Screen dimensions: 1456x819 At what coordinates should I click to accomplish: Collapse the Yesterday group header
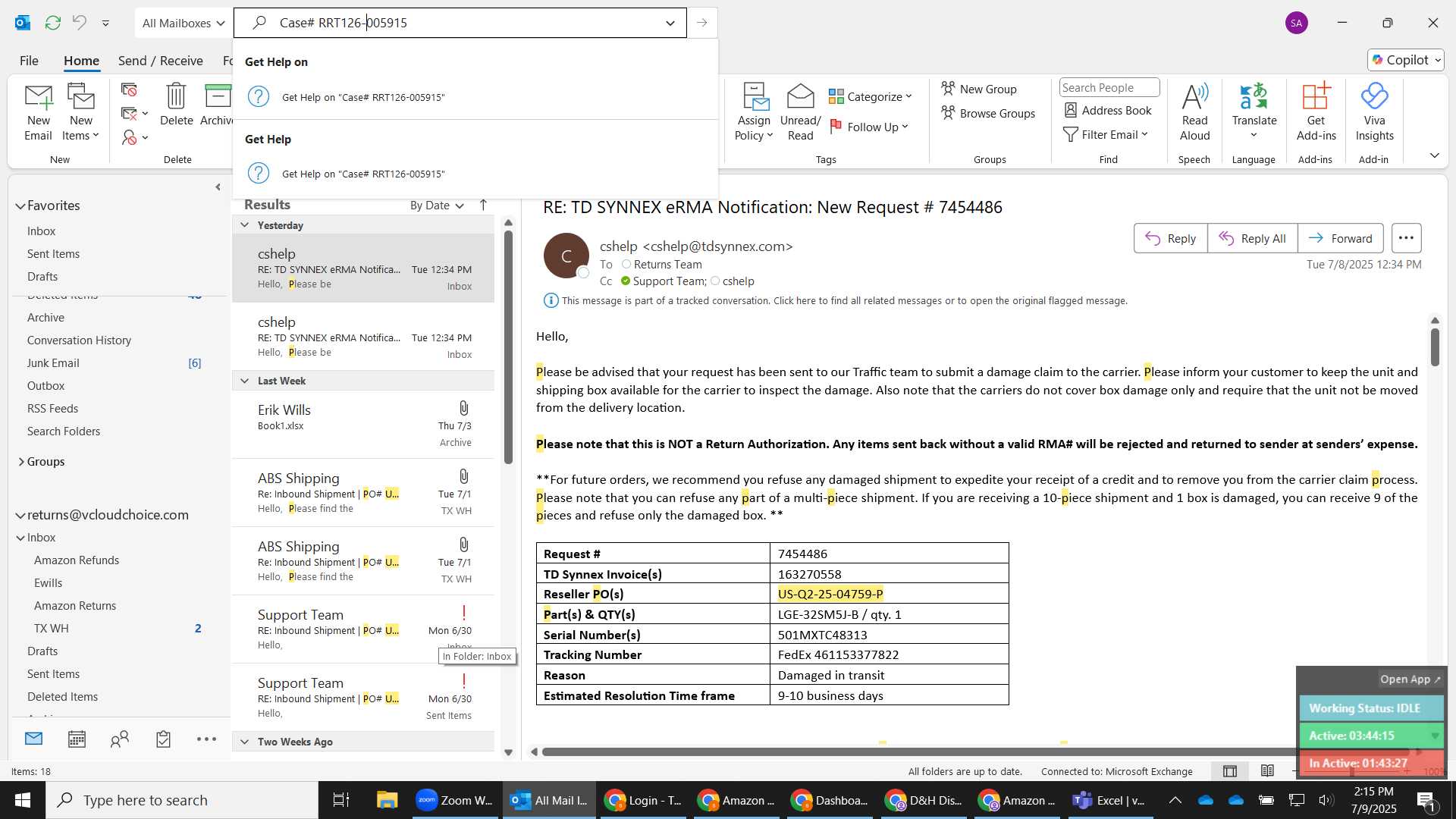[x=244, y=225]
